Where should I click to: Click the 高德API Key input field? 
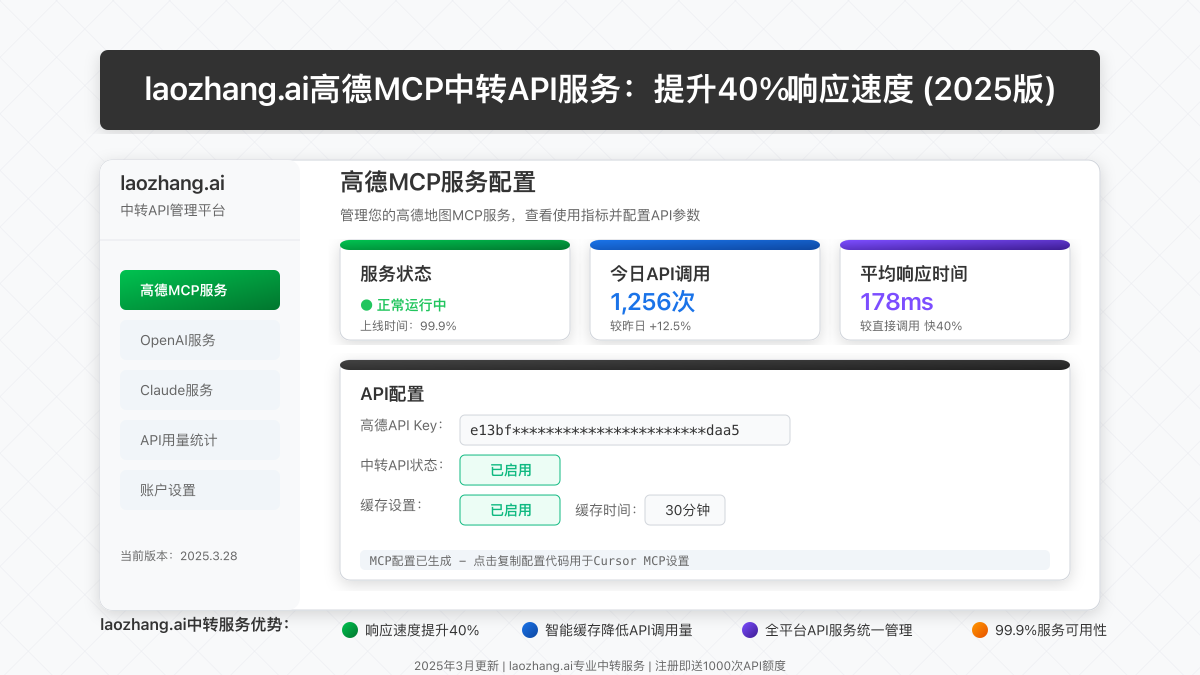[x=625, y=430]
